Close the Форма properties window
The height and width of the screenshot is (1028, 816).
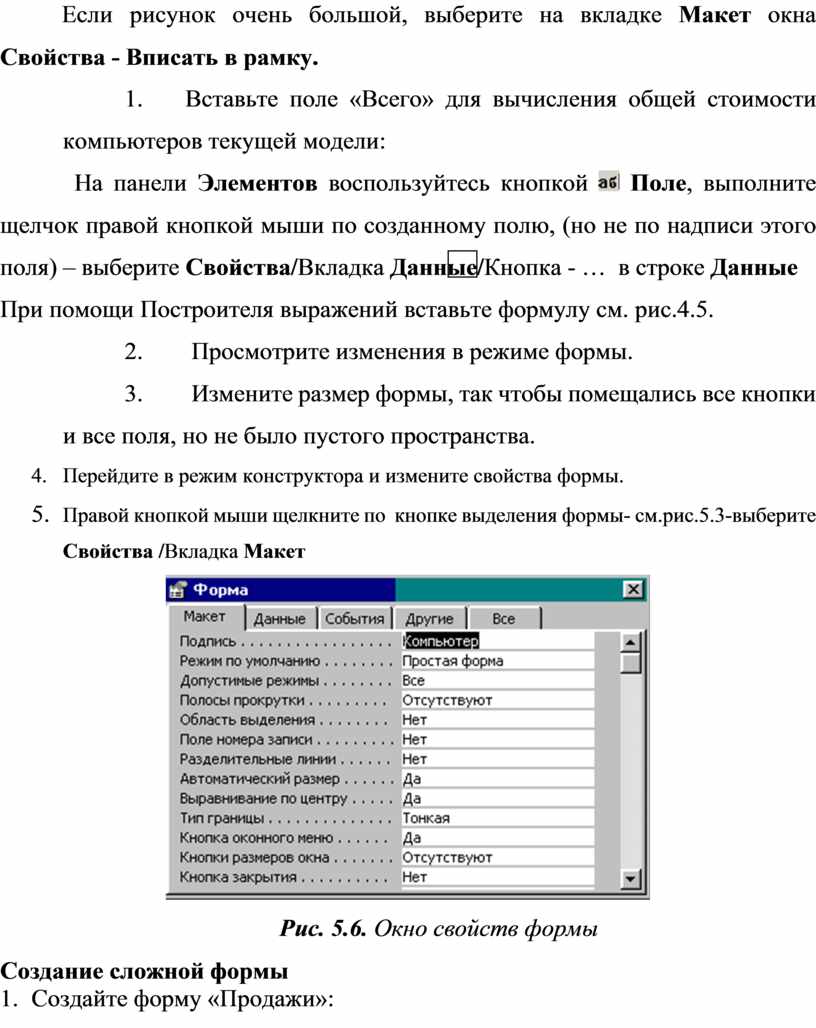632,590
